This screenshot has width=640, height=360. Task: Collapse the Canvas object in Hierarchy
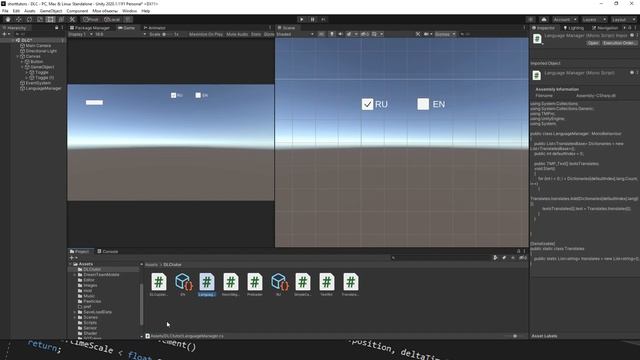pos(18,56)
